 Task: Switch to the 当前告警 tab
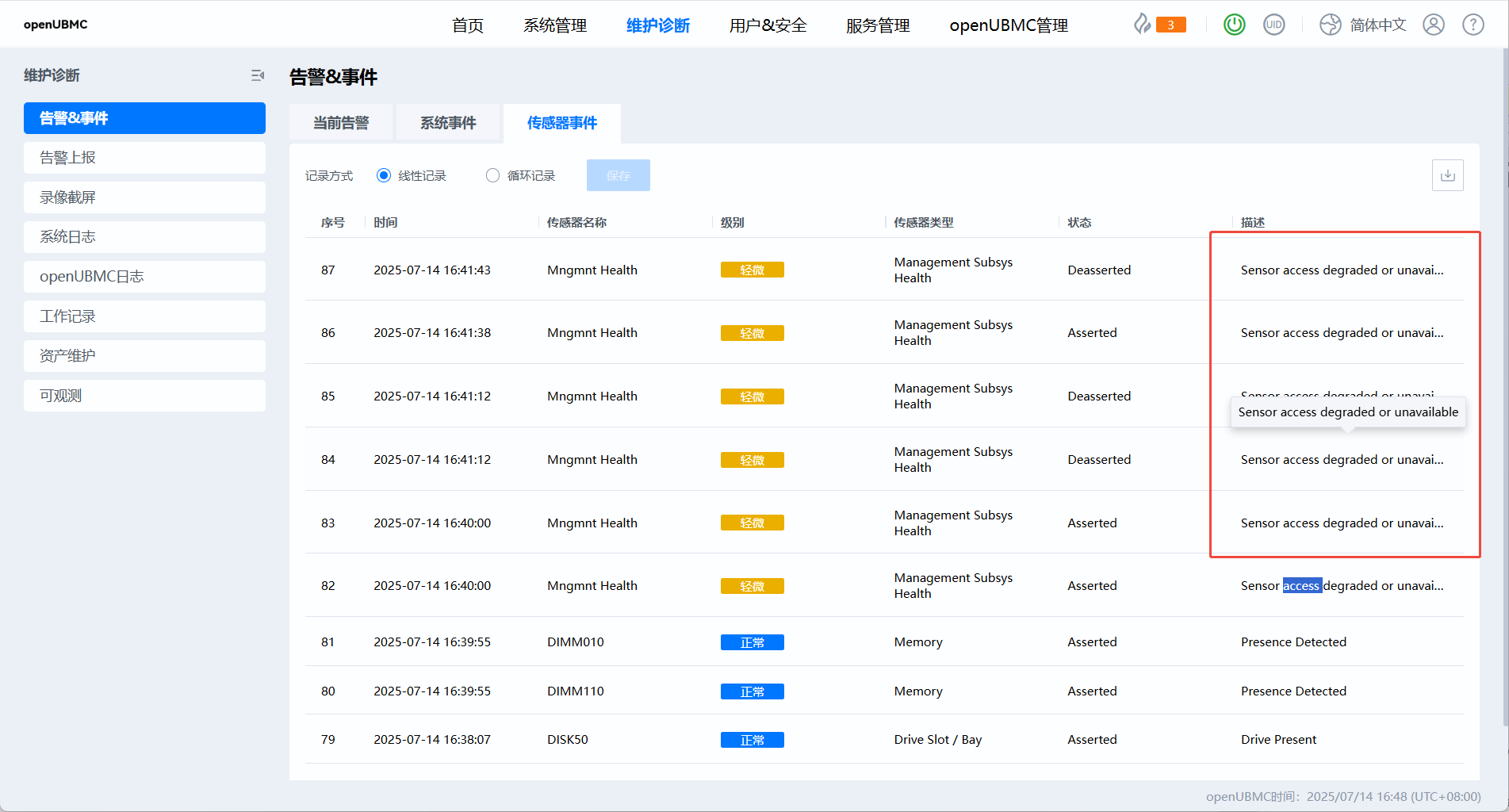point(341,123)
